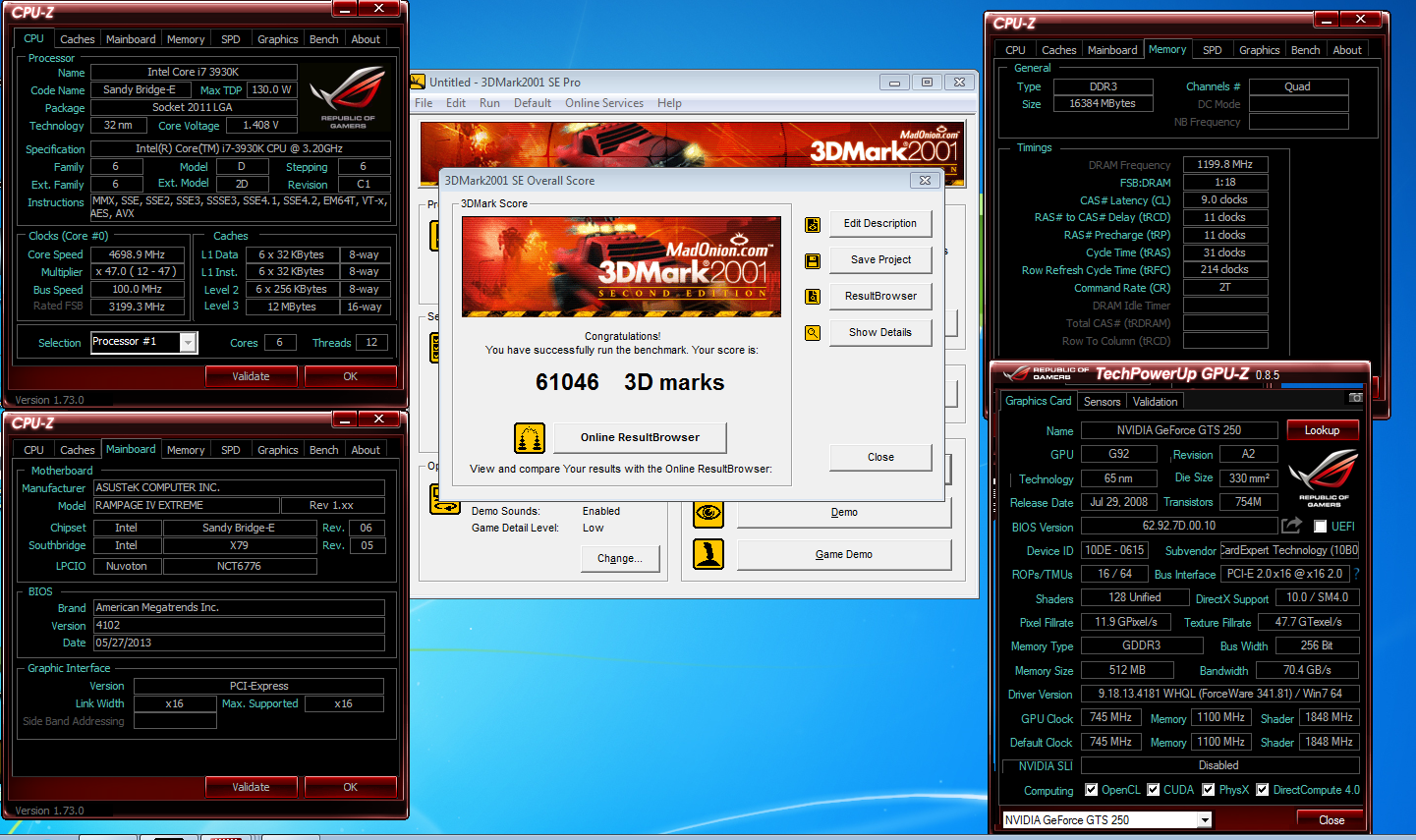The height and width of the screenshot is (840, 1416).
Task: Open the Run menu in 3DMark2001
Action: point(489,103)
